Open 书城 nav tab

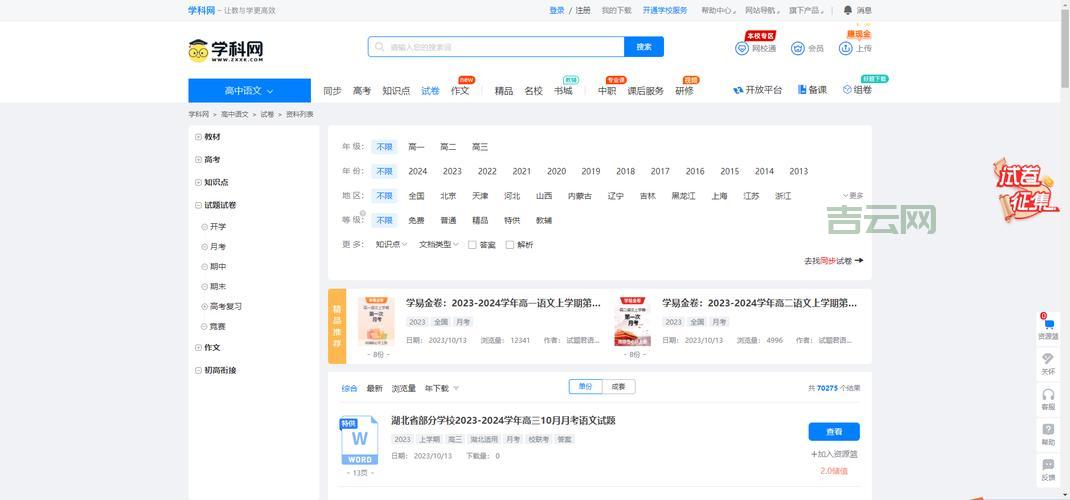pyautogui.click(x=563, y=91)
